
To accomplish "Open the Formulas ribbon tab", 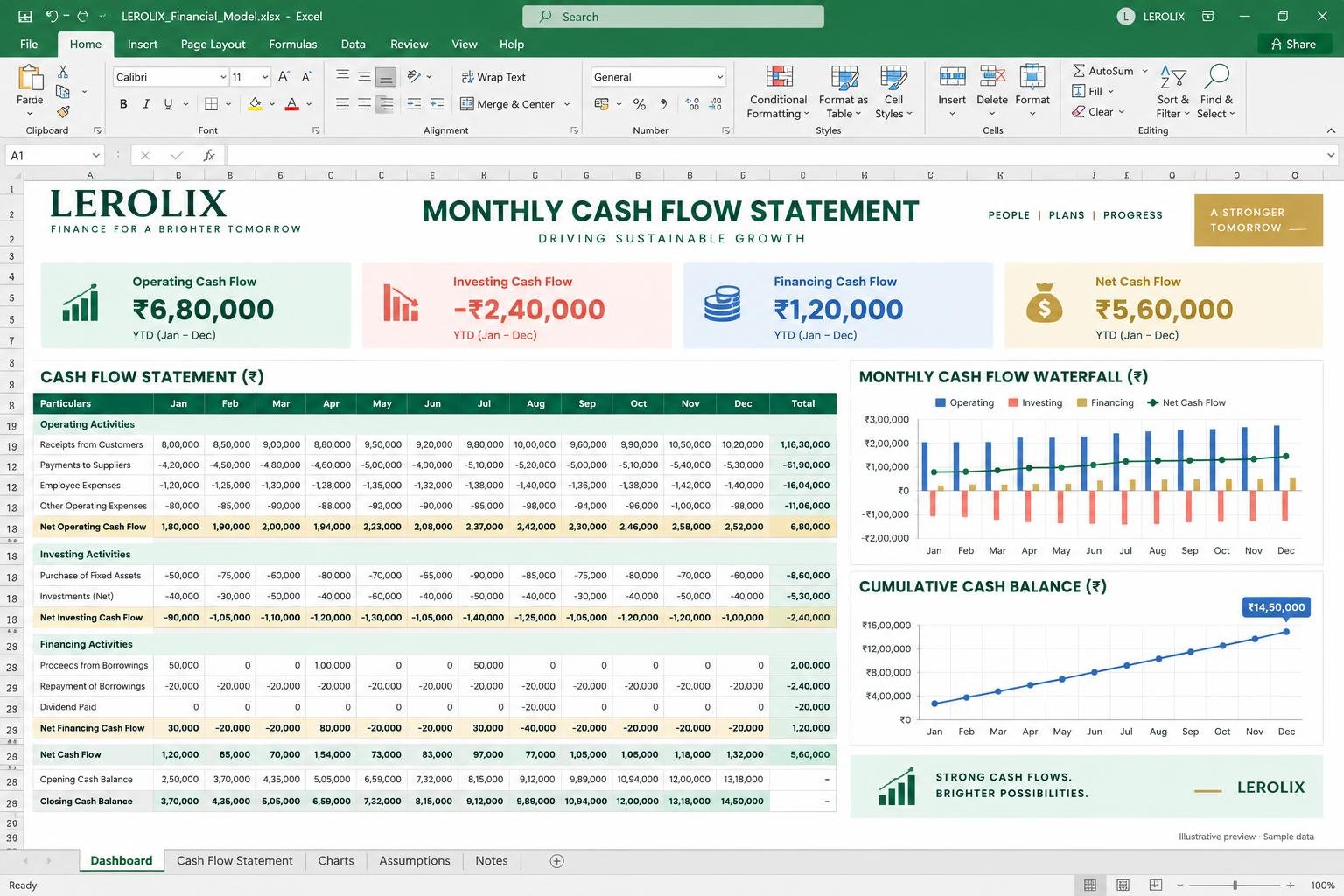I will (292, 45).
